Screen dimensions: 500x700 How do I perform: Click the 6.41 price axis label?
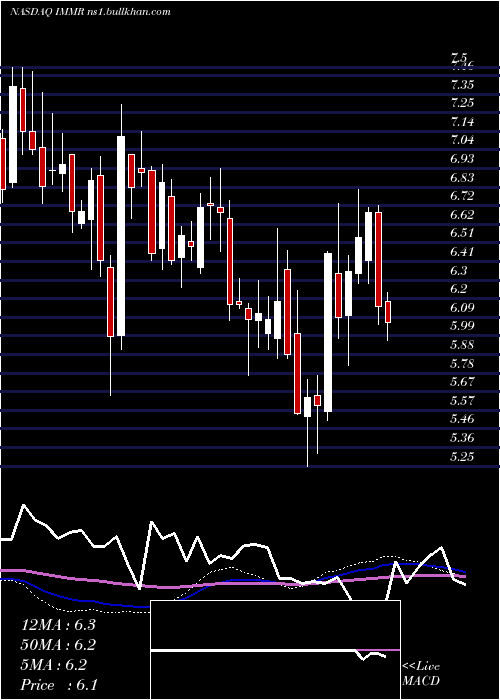tap(462, 252)
